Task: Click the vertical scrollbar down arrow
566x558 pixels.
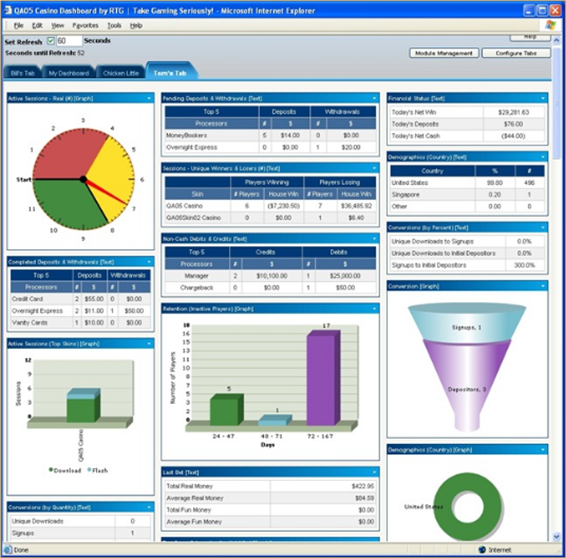Action: point(556,537)
